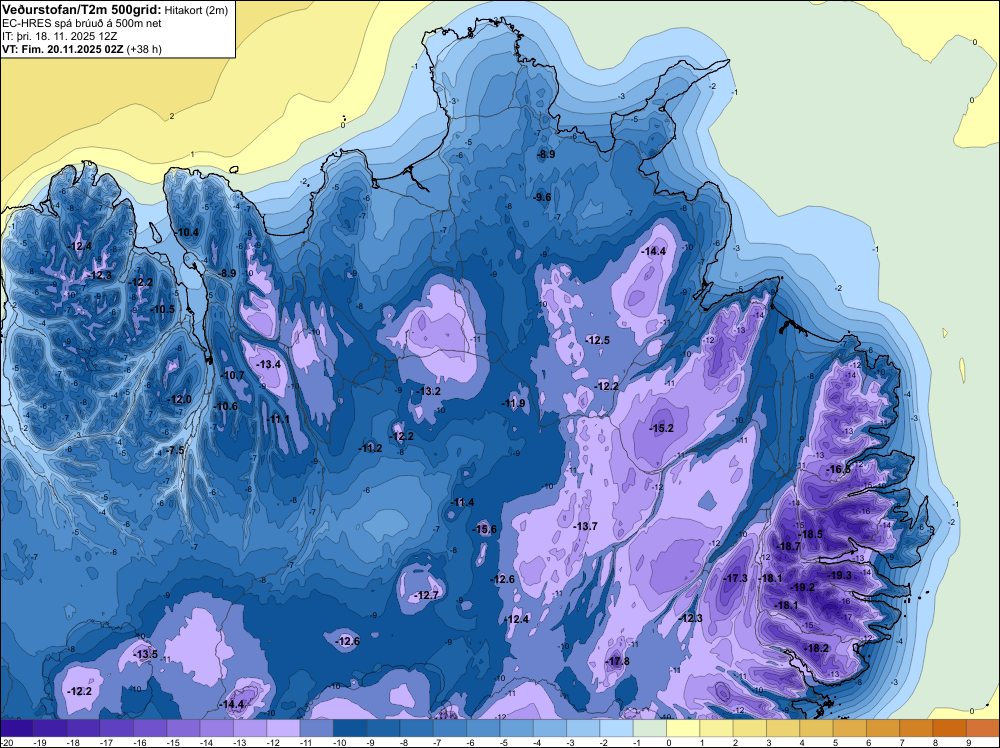Click the -10.6 temperature label
The width and height of the screenshot is (1000, 748).
pyautogui.click(x=226, y=406)
